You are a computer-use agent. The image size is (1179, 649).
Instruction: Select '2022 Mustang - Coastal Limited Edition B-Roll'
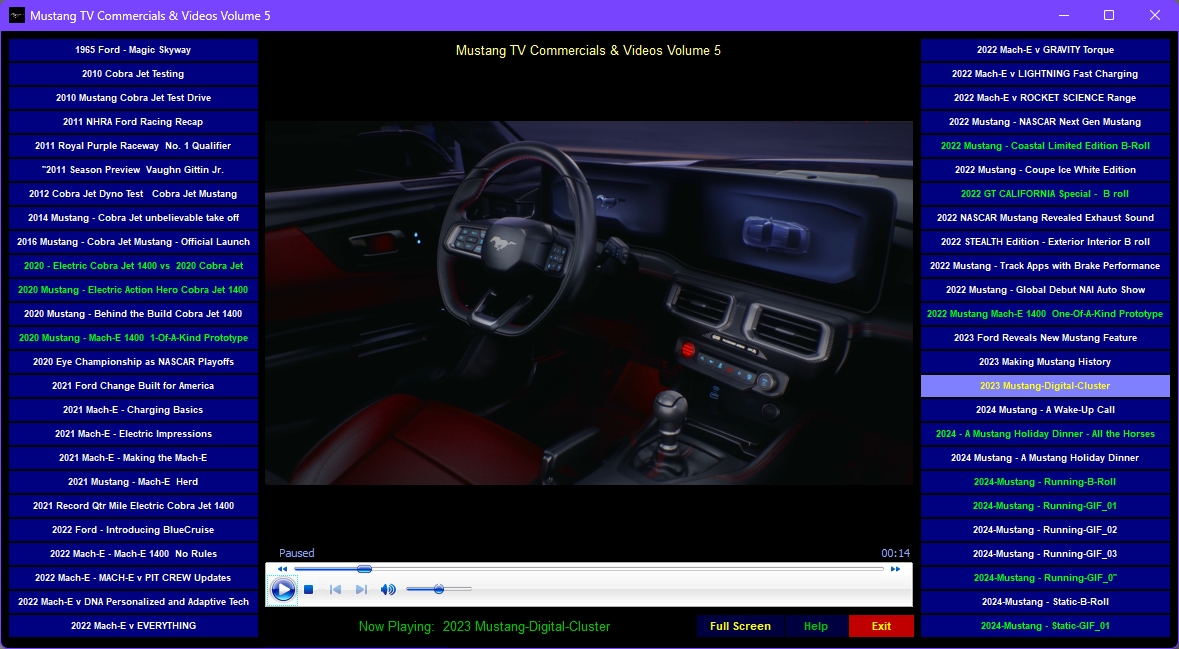pyautogui.click(x=1045, y=146)
